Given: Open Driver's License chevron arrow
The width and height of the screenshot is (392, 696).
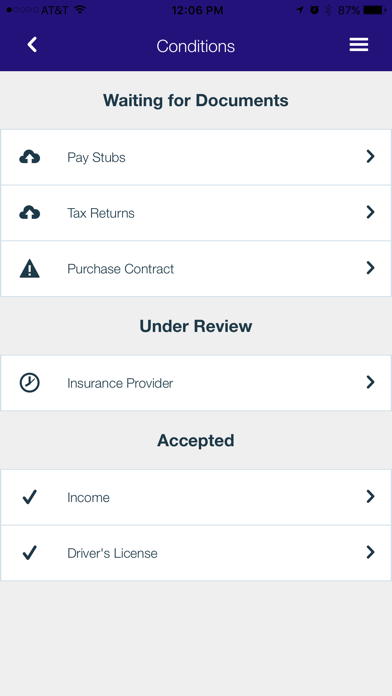Looking at the screenshot, I should tap(370, 552).
